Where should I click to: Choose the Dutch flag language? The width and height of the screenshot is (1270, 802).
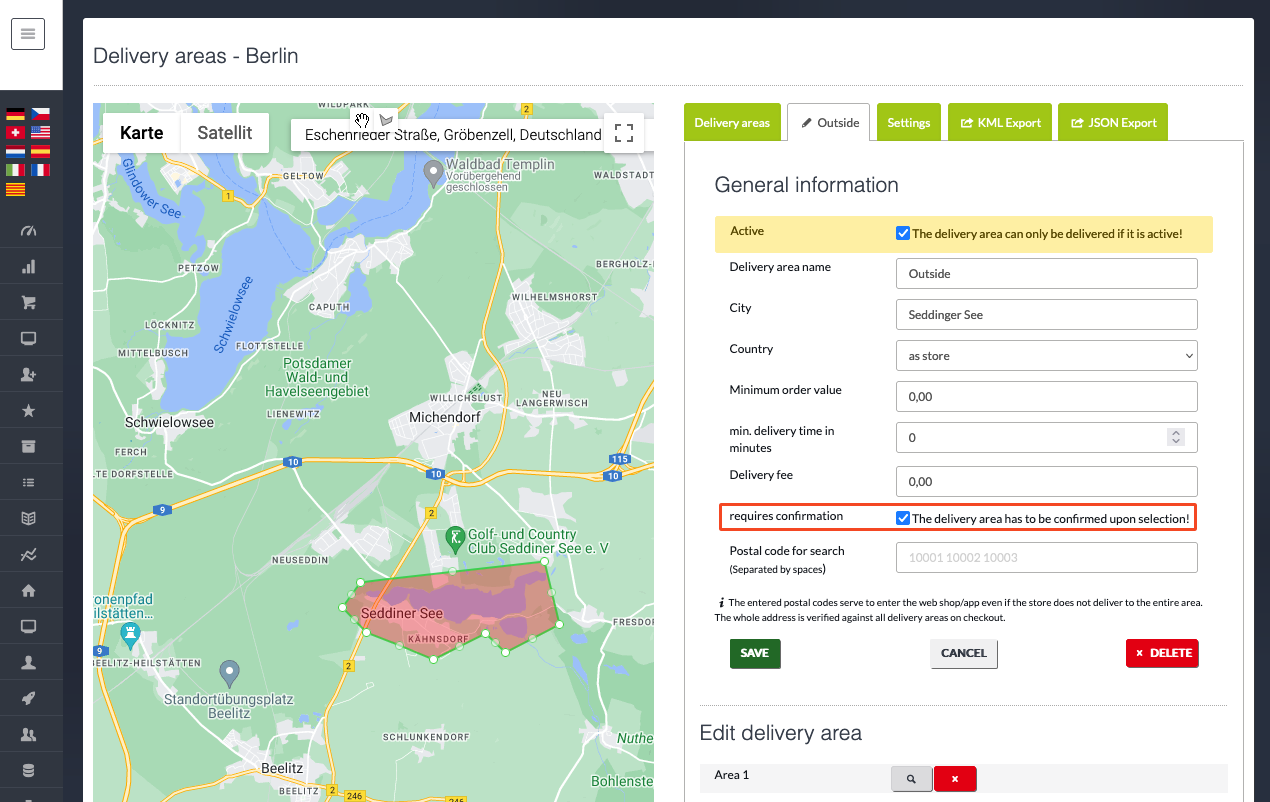[15, 151]
